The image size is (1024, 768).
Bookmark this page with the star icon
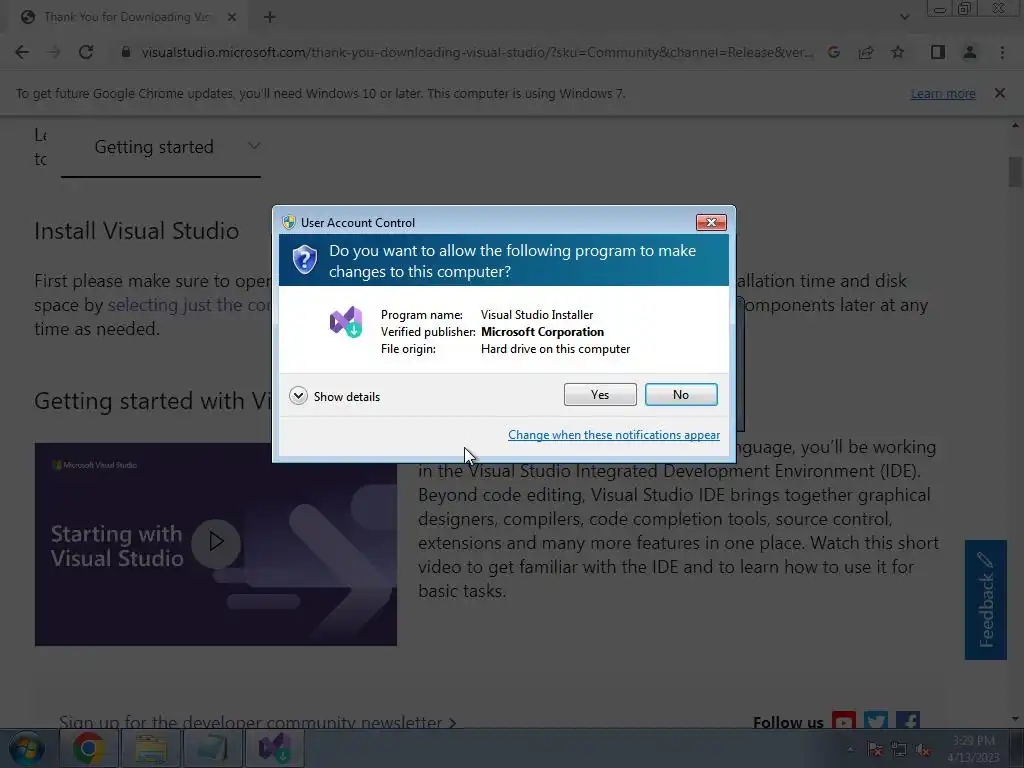coord(898,52)
